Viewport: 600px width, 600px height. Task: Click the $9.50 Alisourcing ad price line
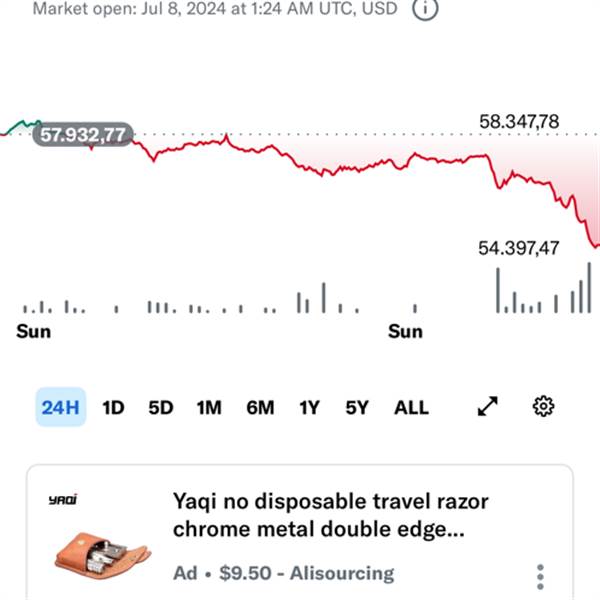click(x=284, y=573)
